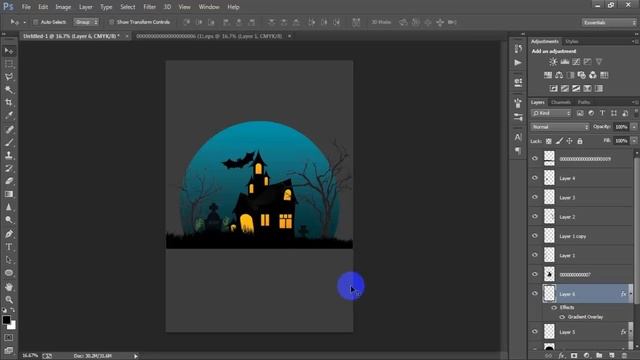Hide Layer 2 with its eye icon
640x360 pixels.
pos(535,216)
